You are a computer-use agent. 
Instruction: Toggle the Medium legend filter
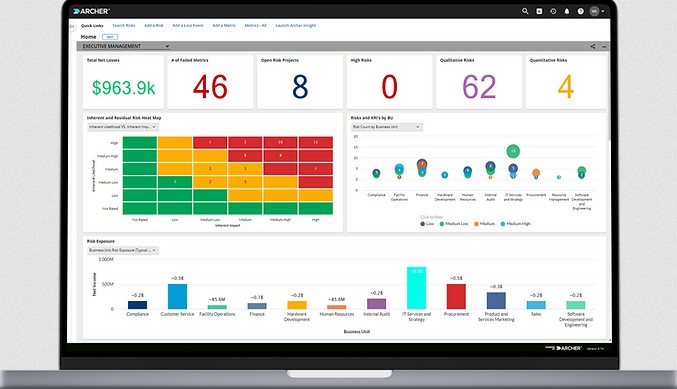[484, 224]
